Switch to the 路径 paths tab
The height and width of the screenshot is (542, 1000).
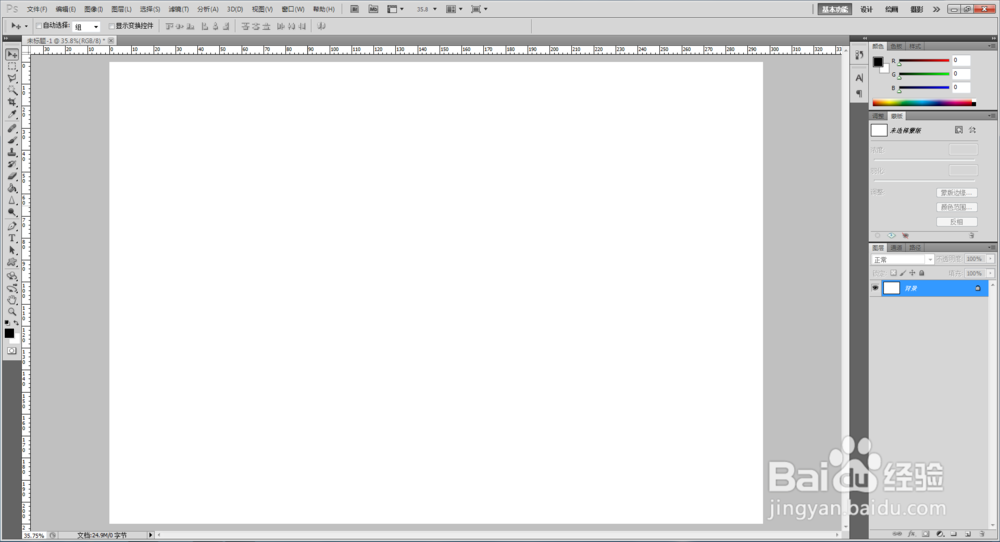pyautogui.click(x=915, y=247)
